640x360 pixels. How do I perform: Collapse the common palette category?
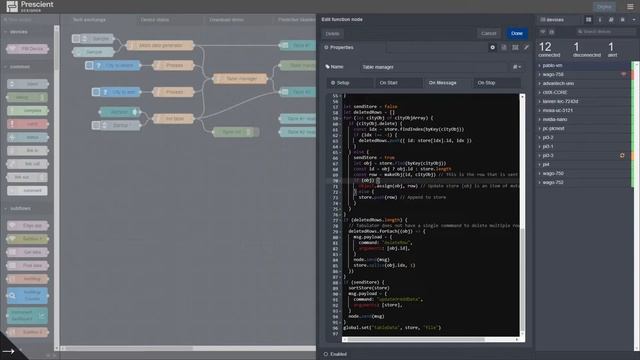(17, 67)
